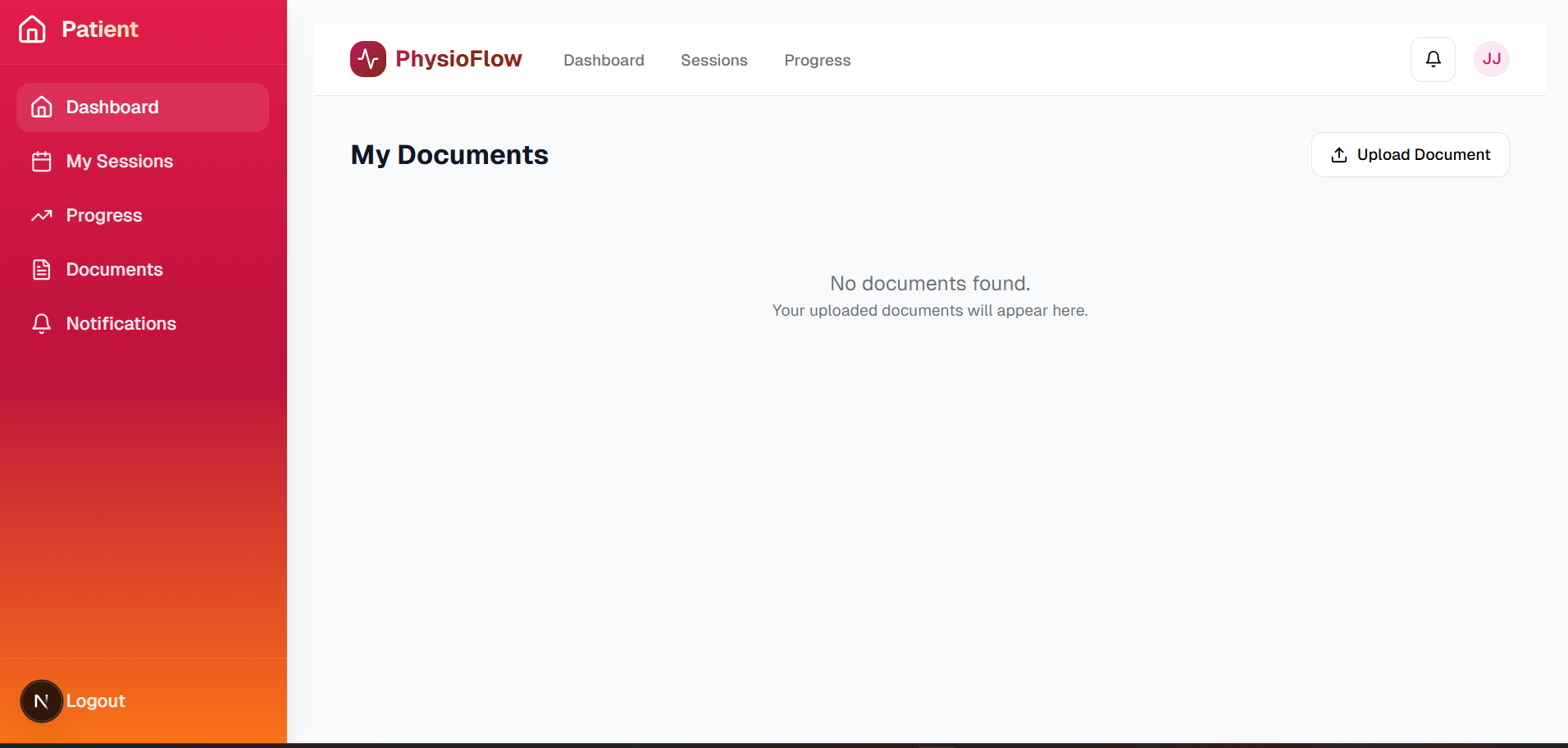
Task: Click the PhysioFlow brand name
Action: click(458, 59)
